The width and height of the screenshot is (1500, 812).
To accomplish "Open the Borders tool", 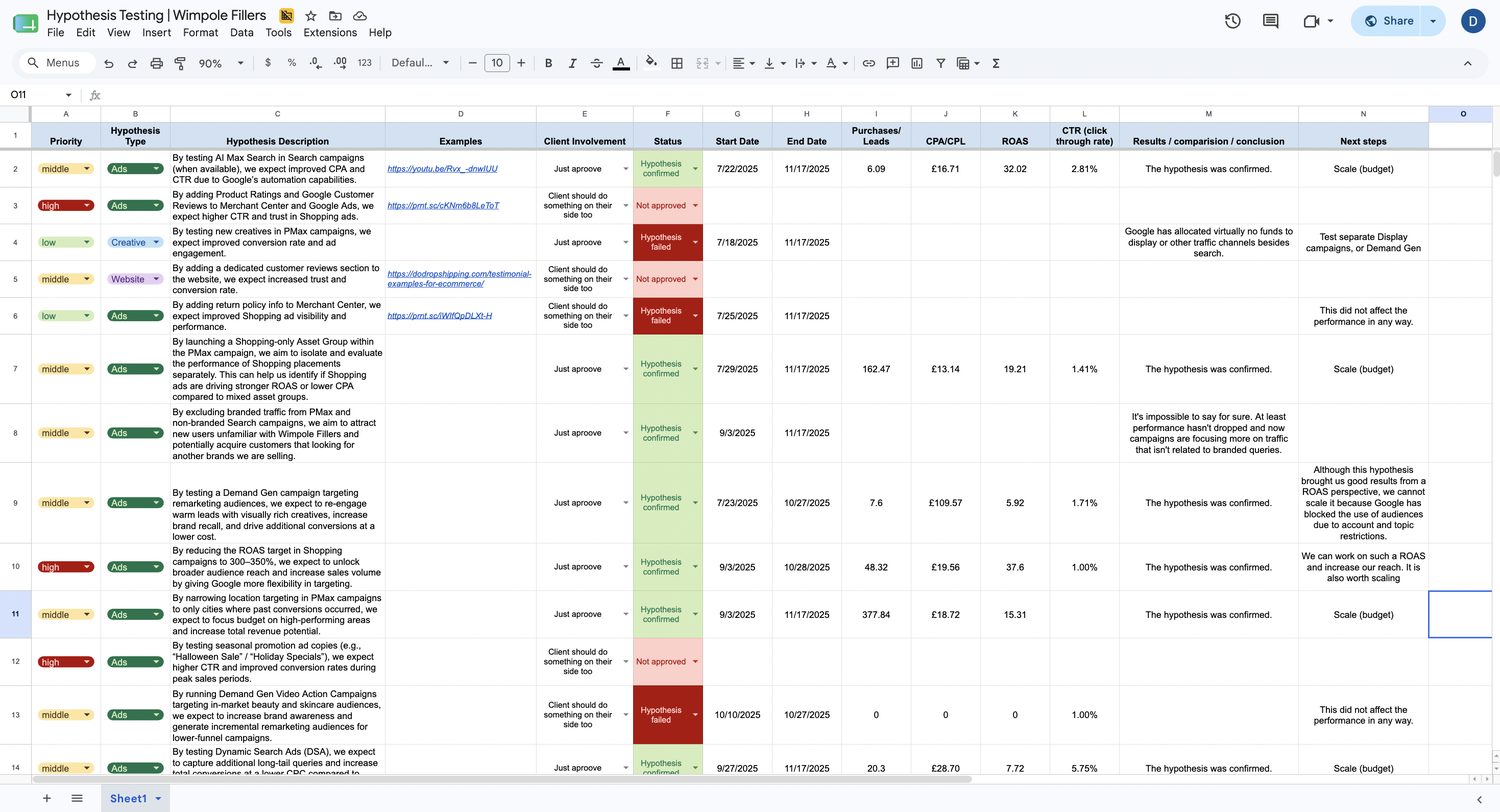I will click(x=677, y=63).
